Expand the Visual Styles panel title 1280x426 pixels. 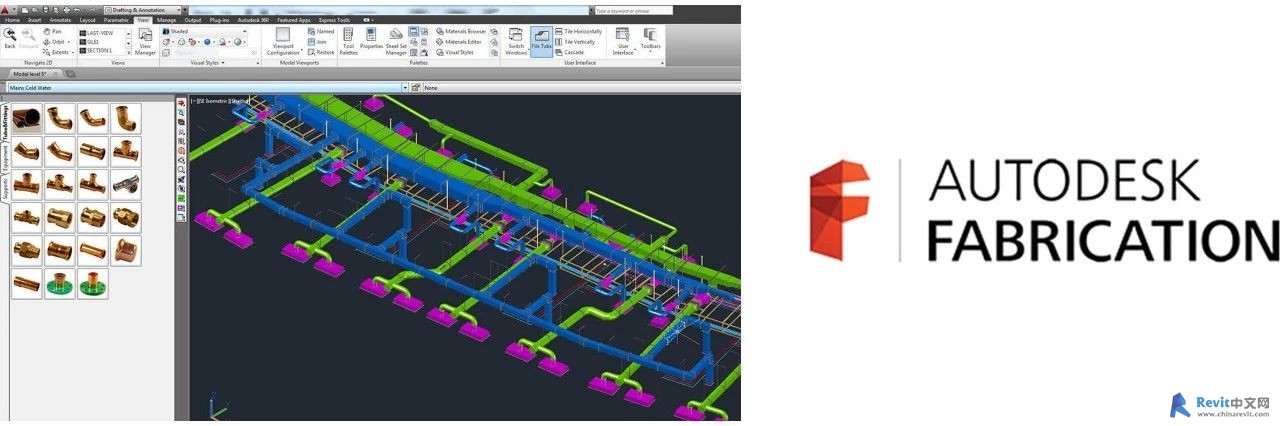[x=208, y=63]
